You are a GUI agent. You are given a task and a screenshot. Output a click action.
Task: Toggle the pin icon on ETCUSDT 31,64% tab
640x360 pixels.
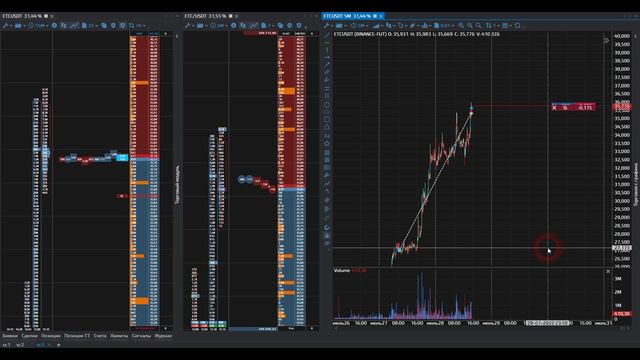coord(46,16)
